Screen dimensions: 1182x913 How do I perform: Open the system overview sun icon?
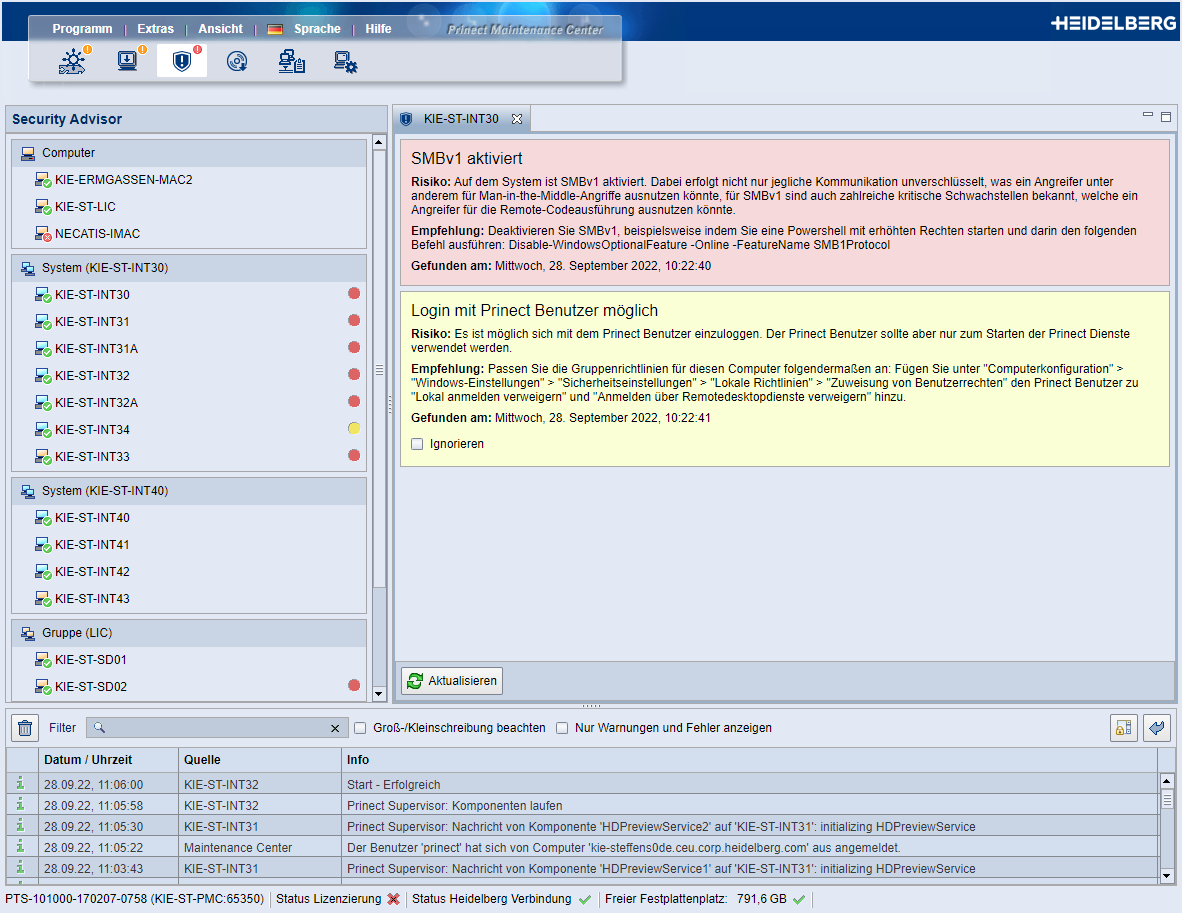73,61
